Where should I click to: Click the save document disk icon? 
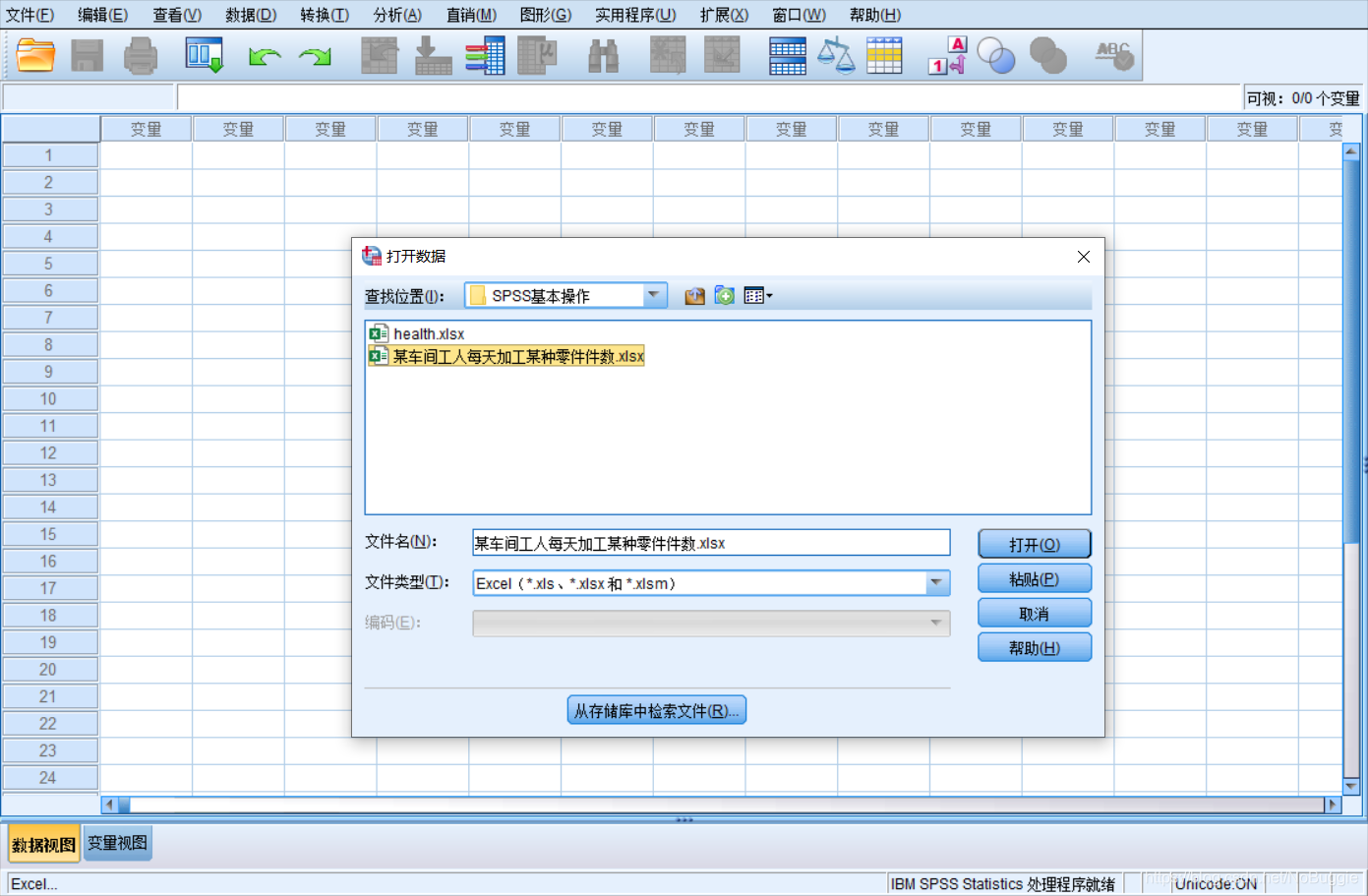pos(88,56)
